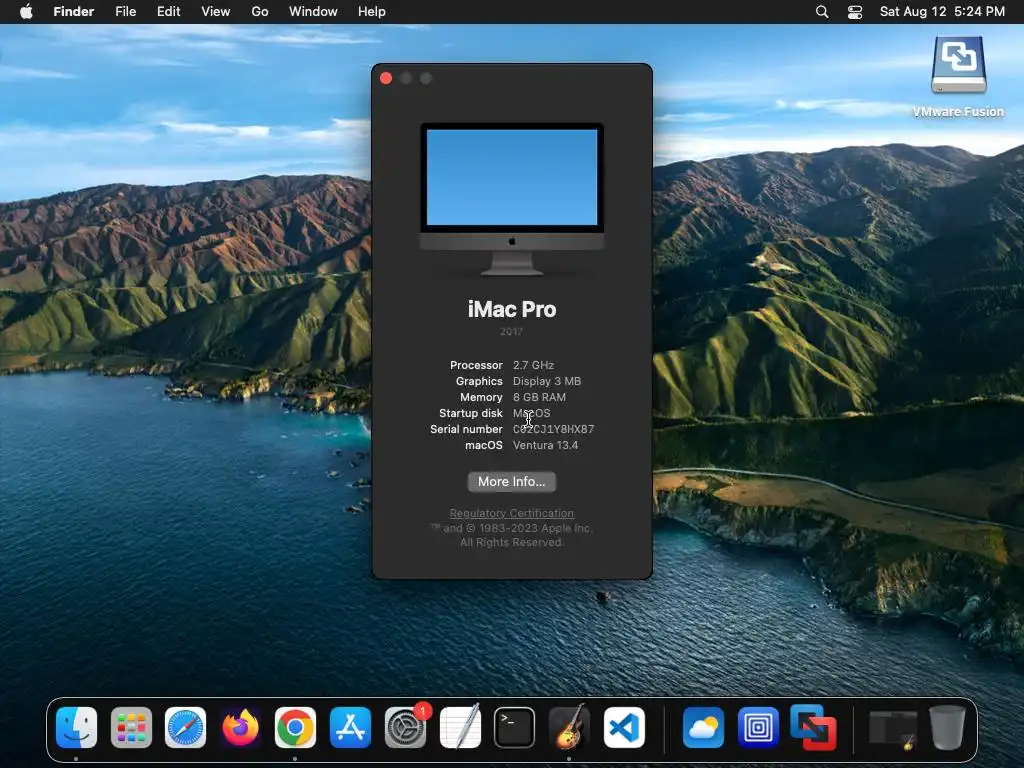Open the Window menu

click(x=313, y=12)
